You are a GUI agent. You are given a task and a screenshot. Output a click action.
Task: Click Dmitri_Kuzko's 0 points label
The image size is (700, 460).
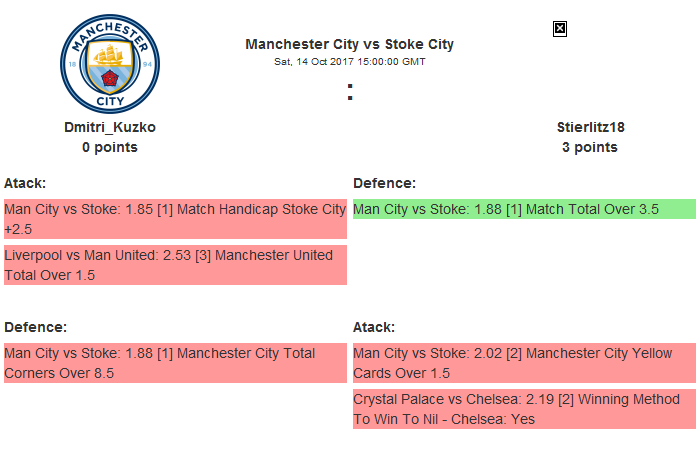[110, 147]
